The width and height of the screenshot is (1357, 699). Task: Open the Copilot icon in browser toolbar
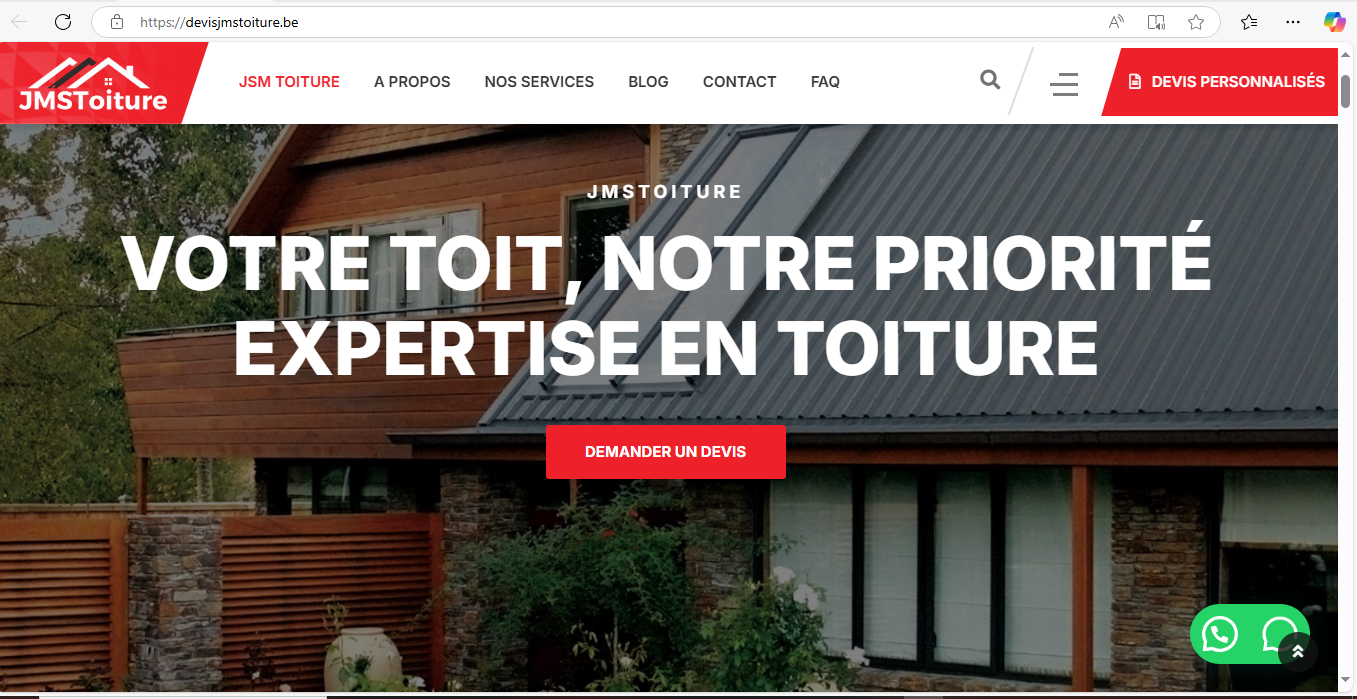click(1334, 21)
